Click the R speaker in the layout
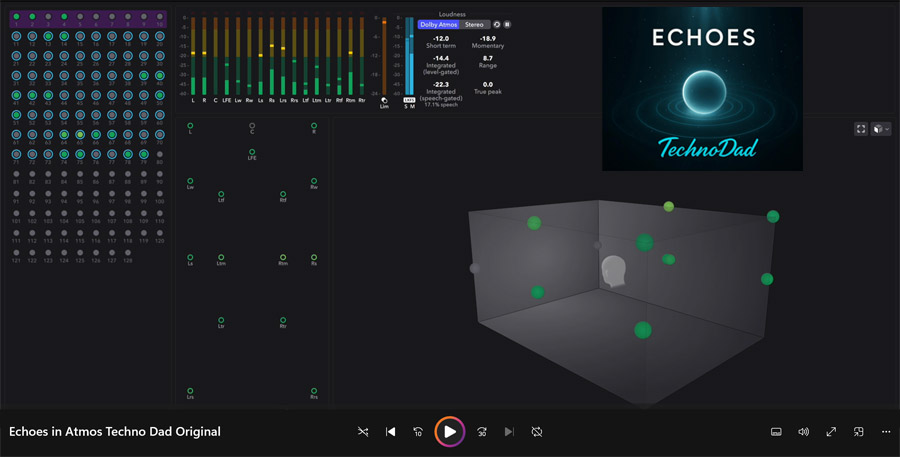Image resolution: width=900 pixels, height=457 pixels. 314,126
